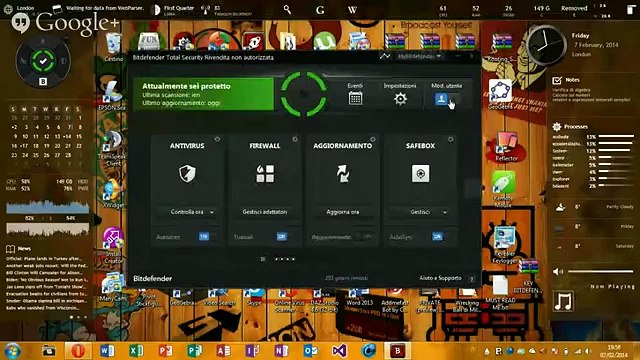Open Bitdefender taskbar button
Image resolution: width=640 pixels, height=360 pixels.
(x=398, y=351)
